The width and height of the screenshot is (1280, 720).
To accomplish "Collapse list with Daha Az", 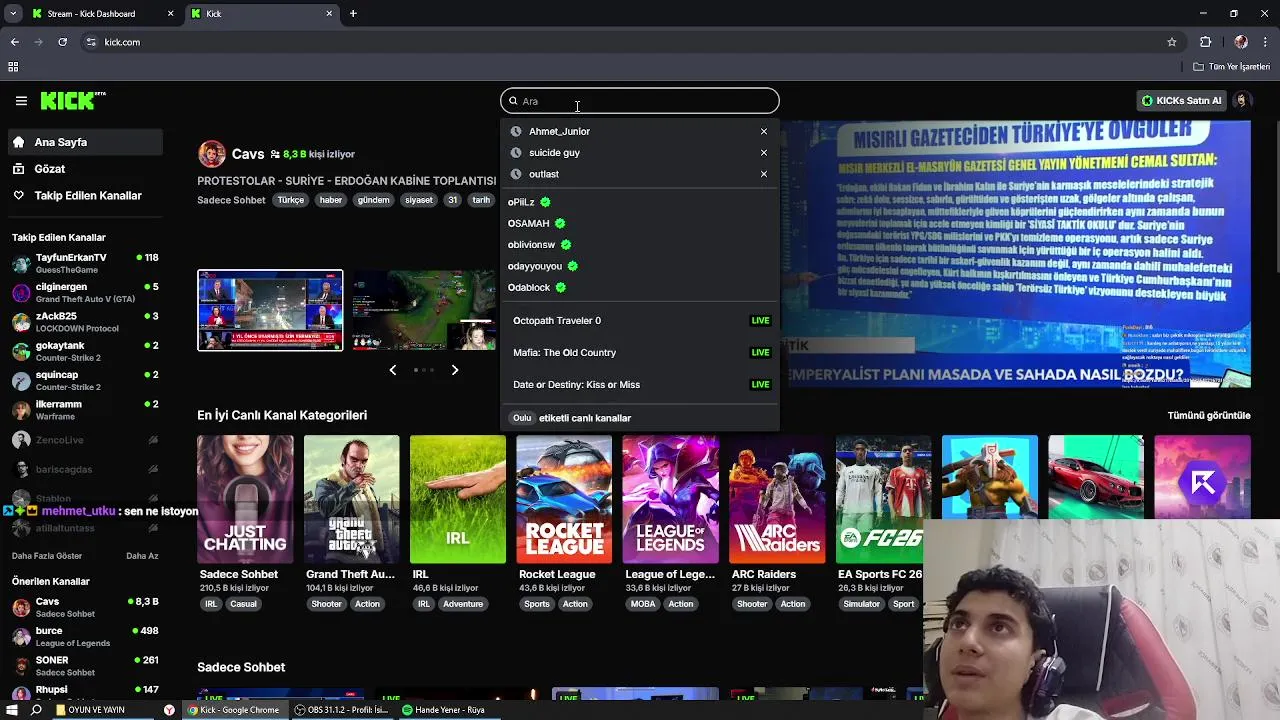I will coord(142,556).
